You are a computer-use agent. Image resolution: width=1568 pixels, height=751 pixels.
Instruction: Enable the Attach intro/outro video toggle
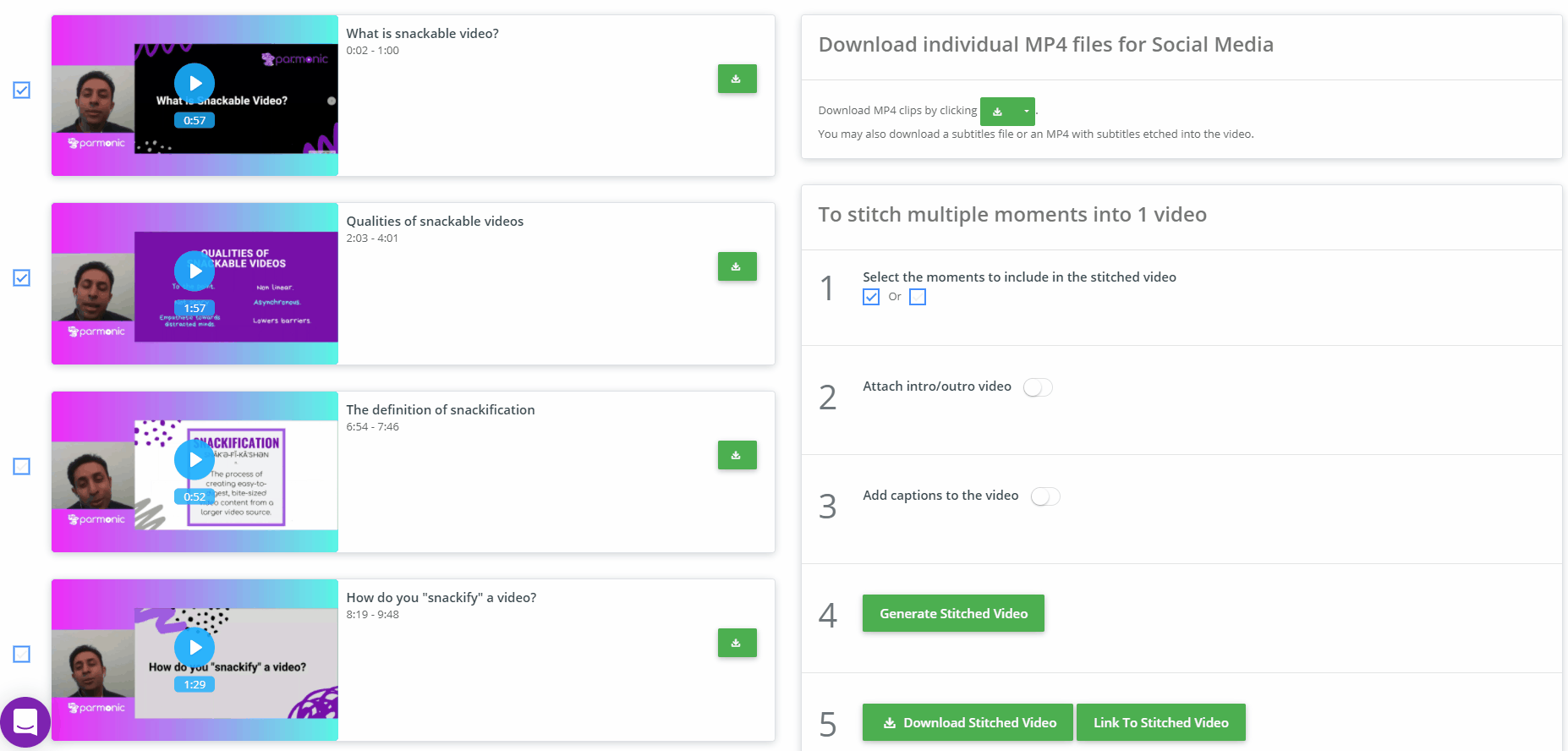coord(1038,387)
